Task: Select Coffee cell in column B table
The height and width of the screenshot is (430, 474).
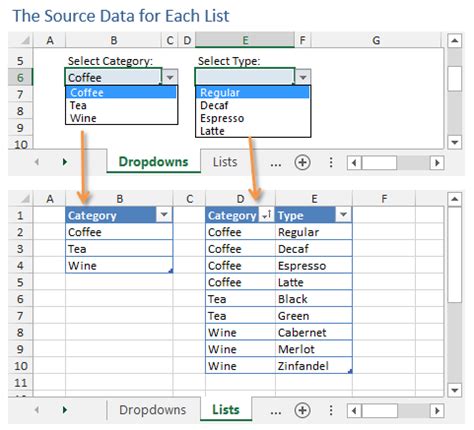Action: coord(119,232)
